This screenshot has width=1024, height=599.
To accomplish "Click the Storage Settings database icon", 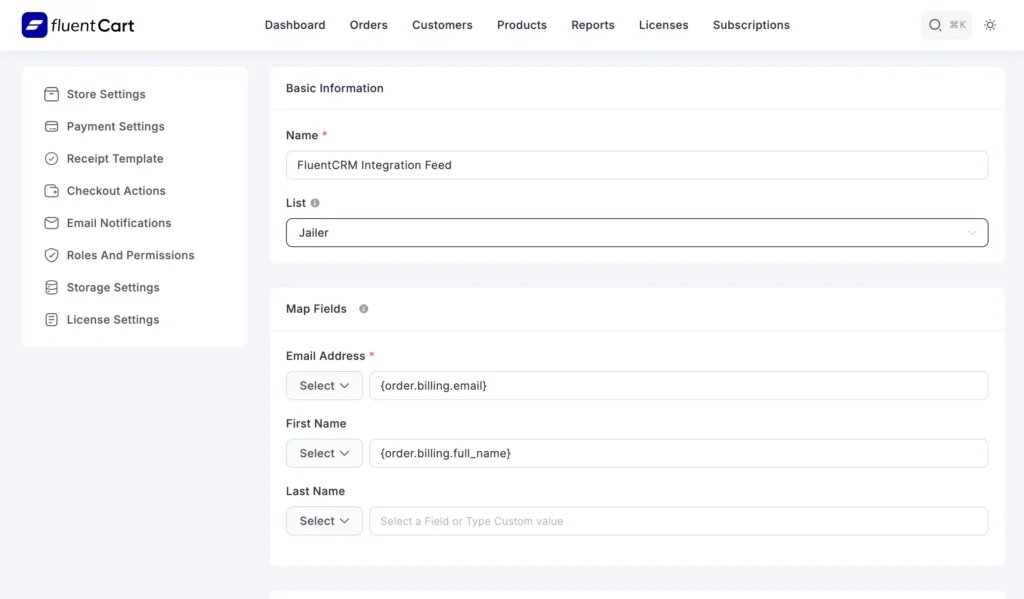I will [52, 287].
